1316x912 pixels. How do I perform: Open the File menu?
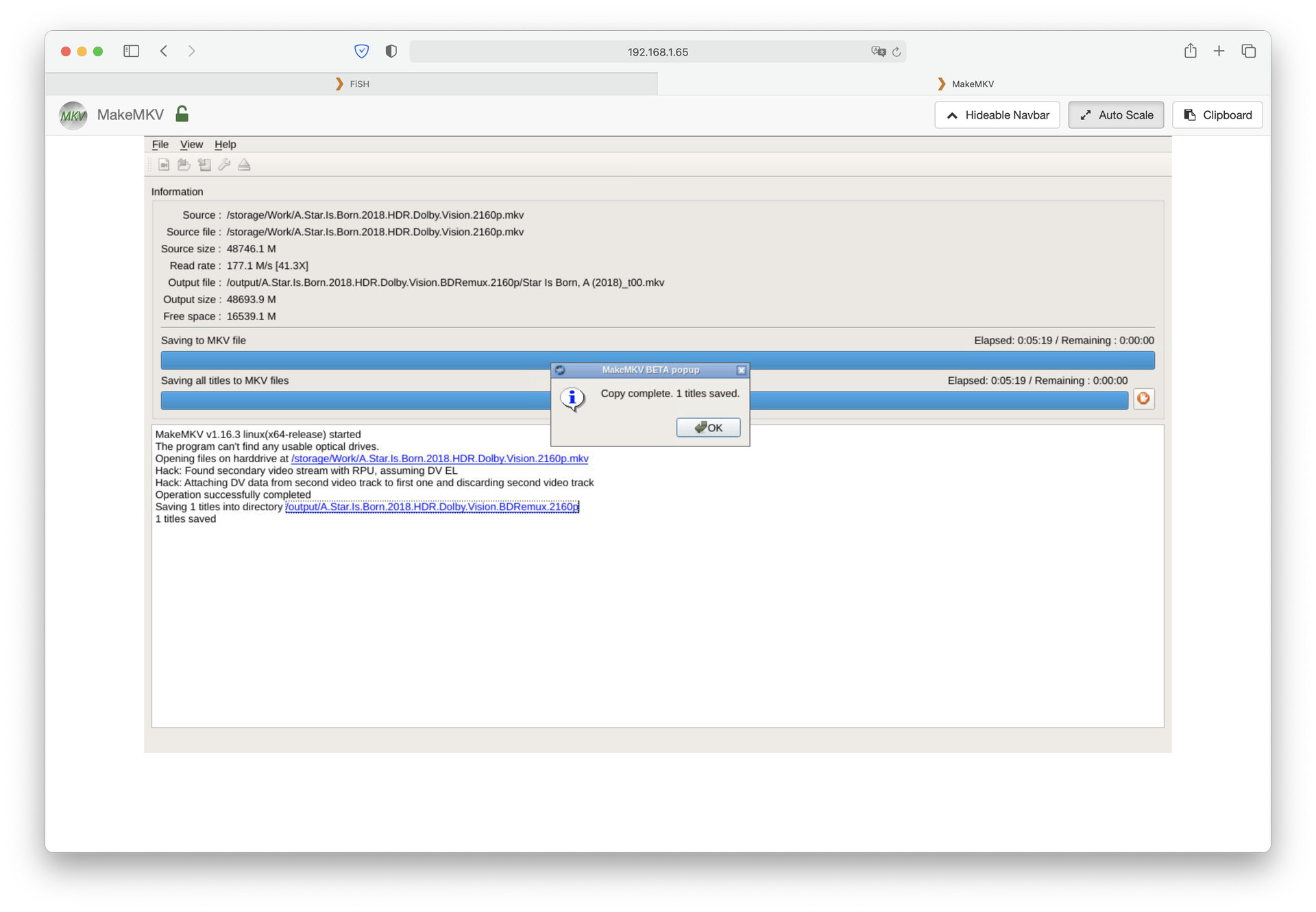pos(160,145)
